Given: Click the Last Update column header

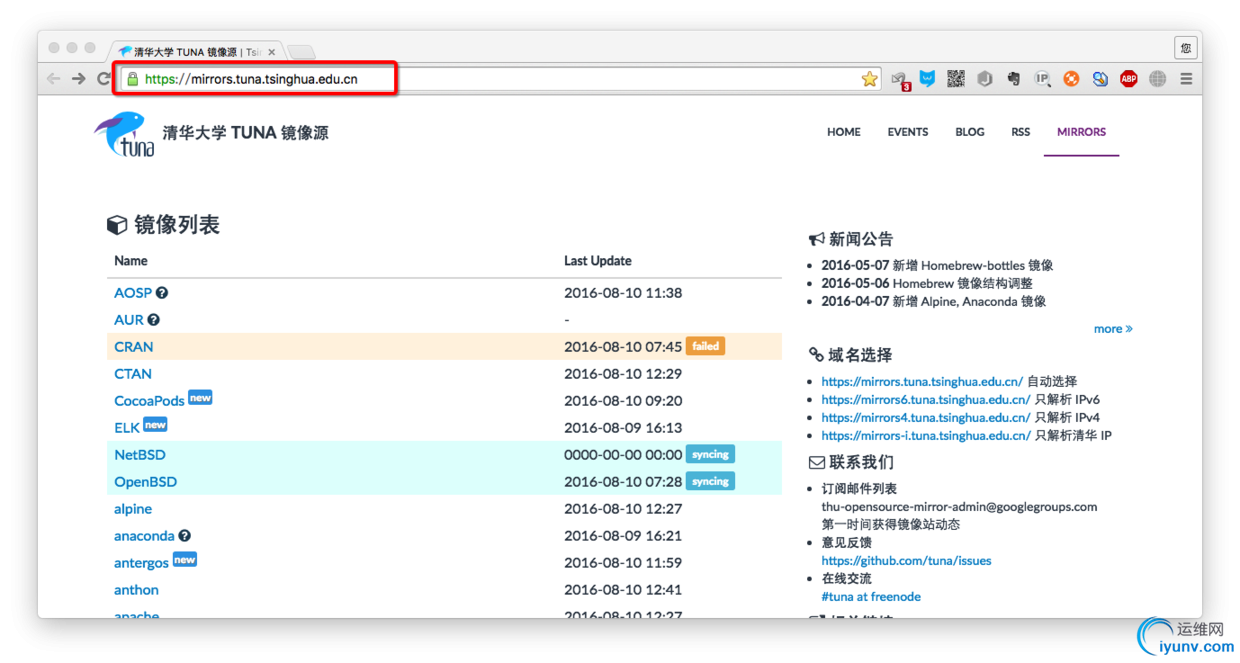Looking at the screenshot, I should coord(598,261).
